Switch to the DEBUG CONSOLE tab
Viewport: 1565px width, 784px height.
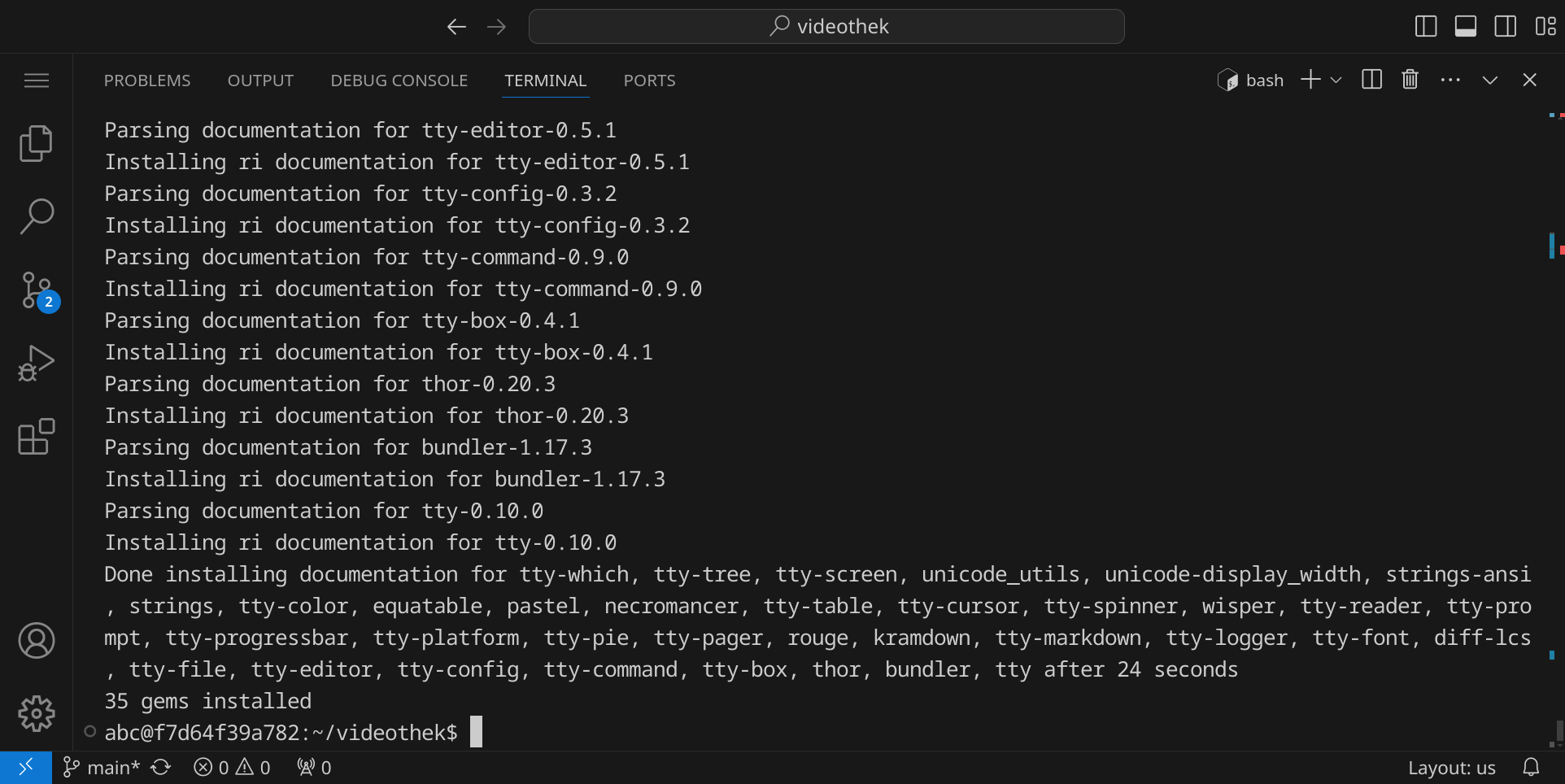coord(399,81)
